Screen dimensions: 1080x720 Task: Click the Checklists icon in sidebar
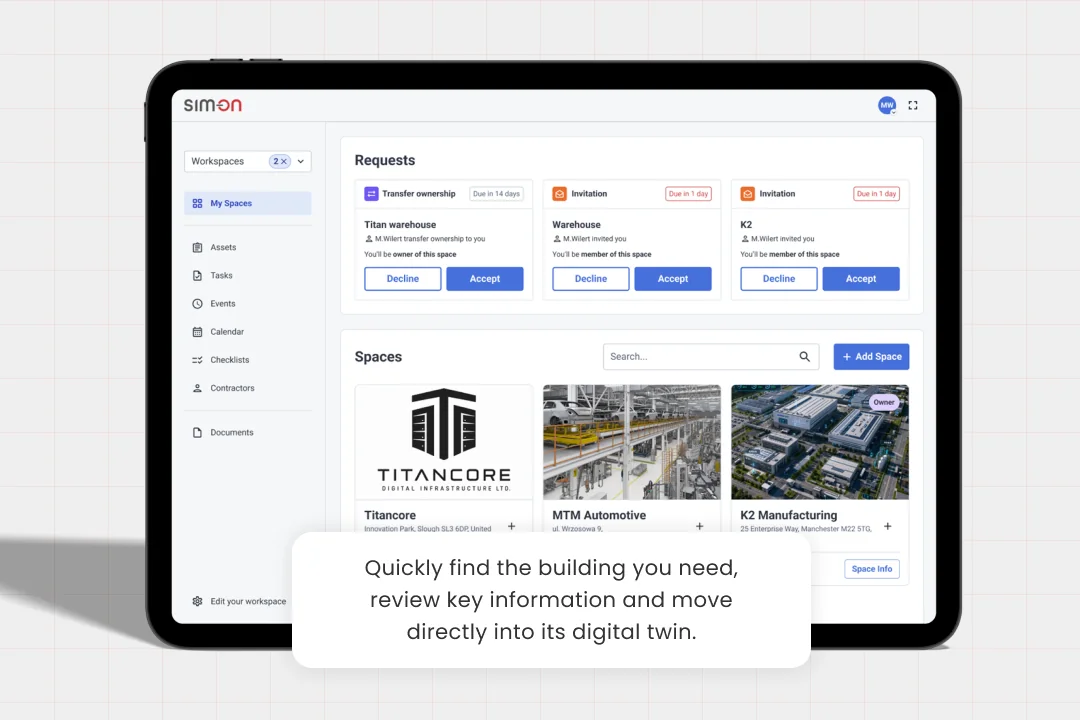[197, 360]
